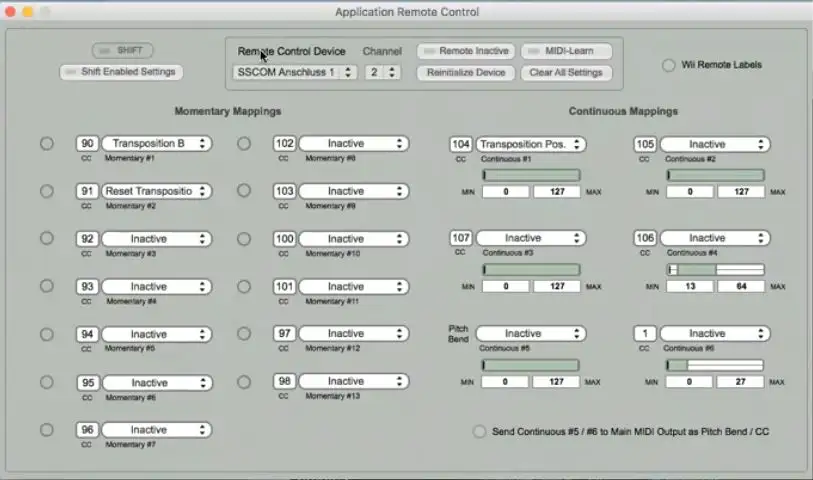Image resolution: width=813 pixels, height=480 pixels.
Task: Open Inactive dropdown for Momentary #6
Action: [157, 383]
